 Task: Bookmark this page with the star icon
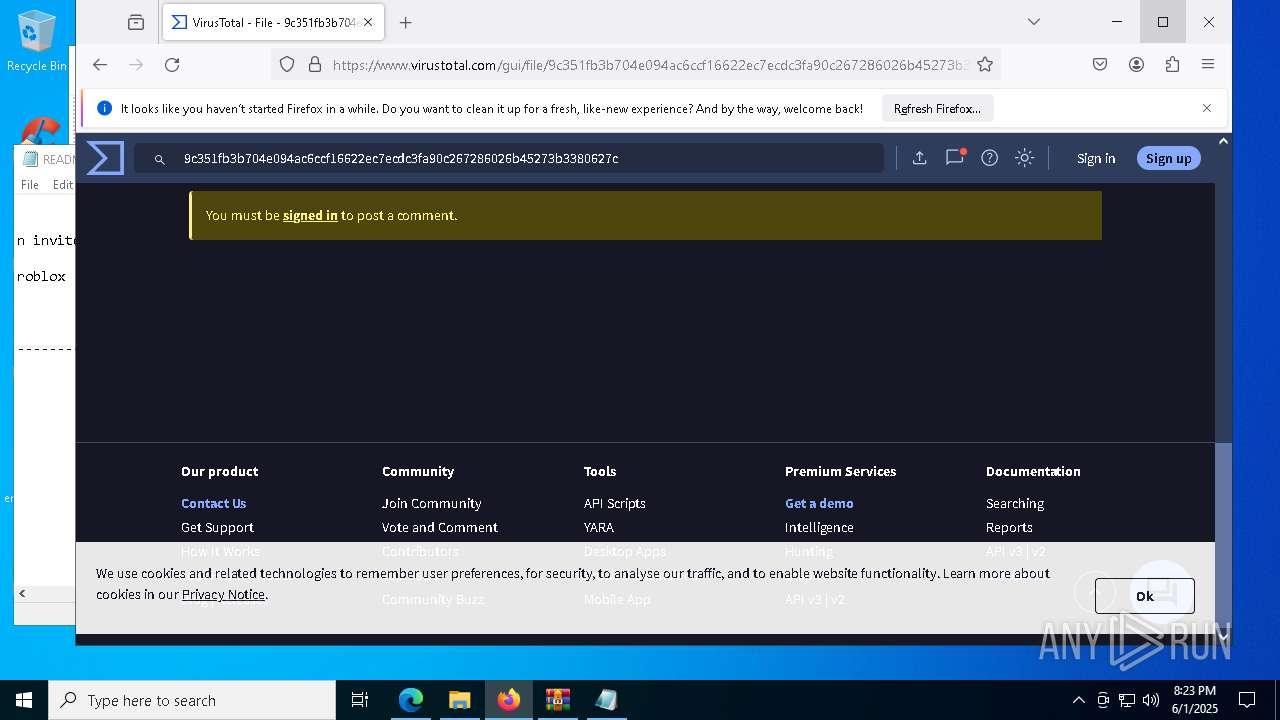(985, 64)
